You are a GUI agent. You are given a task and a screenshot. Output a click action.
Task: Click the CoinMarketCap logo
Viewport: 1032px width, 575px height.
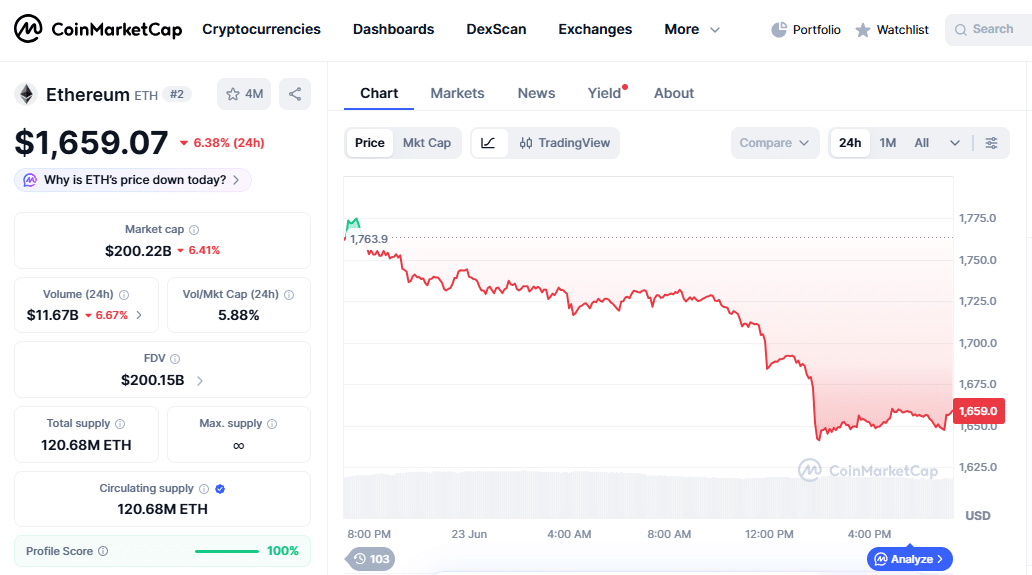click(x=98, y=29)
